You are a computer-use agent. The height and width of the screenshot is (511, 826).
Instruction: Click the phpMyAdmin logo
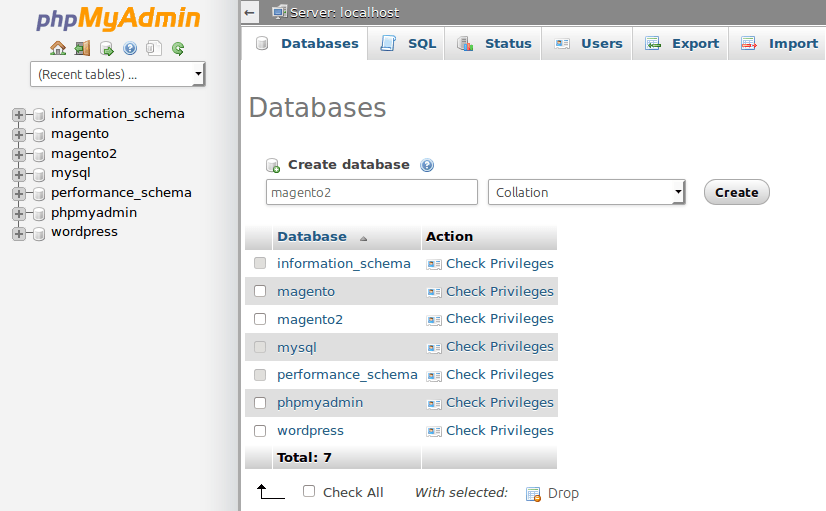click(x=118, y=19)
